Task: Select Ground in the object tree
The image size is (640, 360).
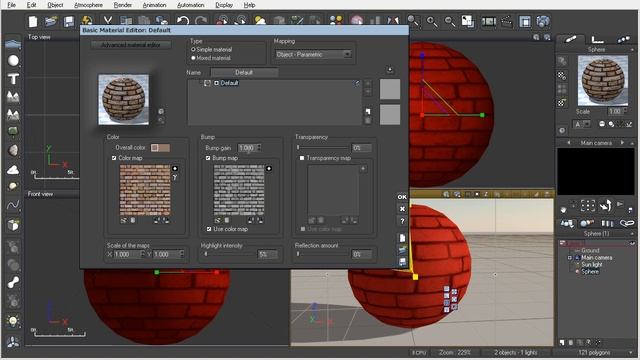Action: 590,251
